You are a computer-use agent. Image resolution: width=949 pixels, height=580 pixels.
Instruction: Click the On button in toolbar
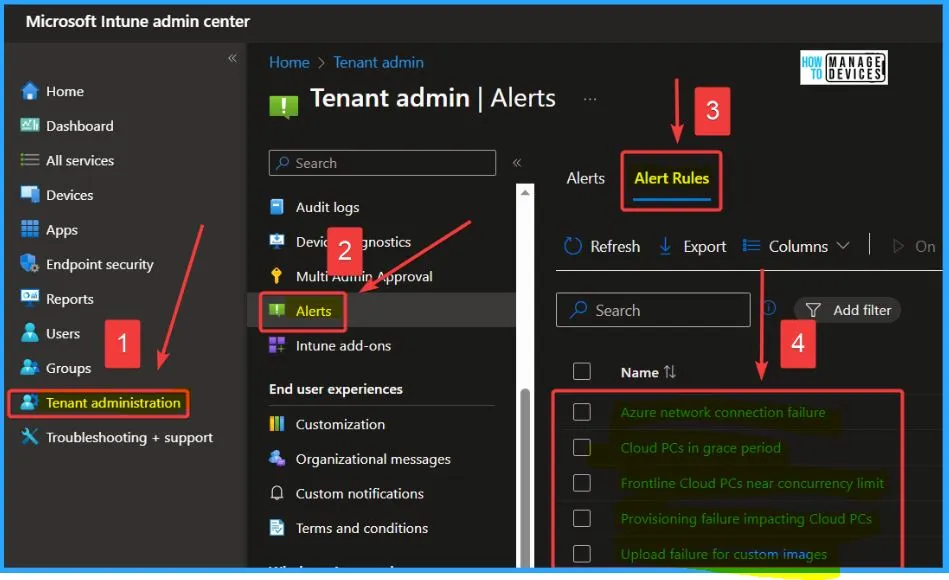[x=914, y=246]
